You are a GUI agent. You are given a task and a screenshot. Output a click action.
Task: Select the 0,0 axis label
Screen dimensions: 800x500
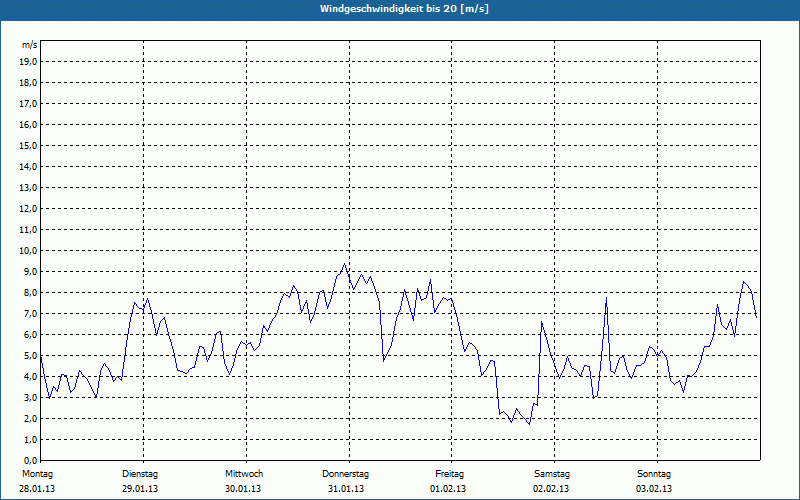click(x=31, y=460)
